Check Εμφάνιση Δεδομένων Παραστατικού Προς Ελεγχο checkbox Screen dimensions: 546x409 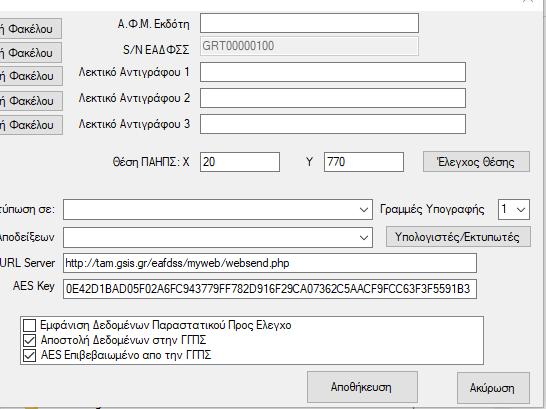(x=29, y=325)
